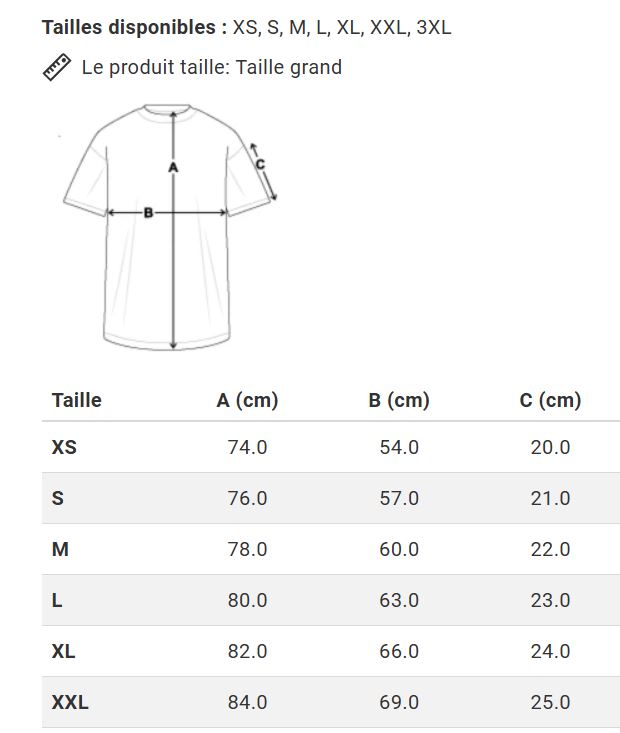Click the B width label on the diagram
620x733 pixels.
[x=148, y=212]
